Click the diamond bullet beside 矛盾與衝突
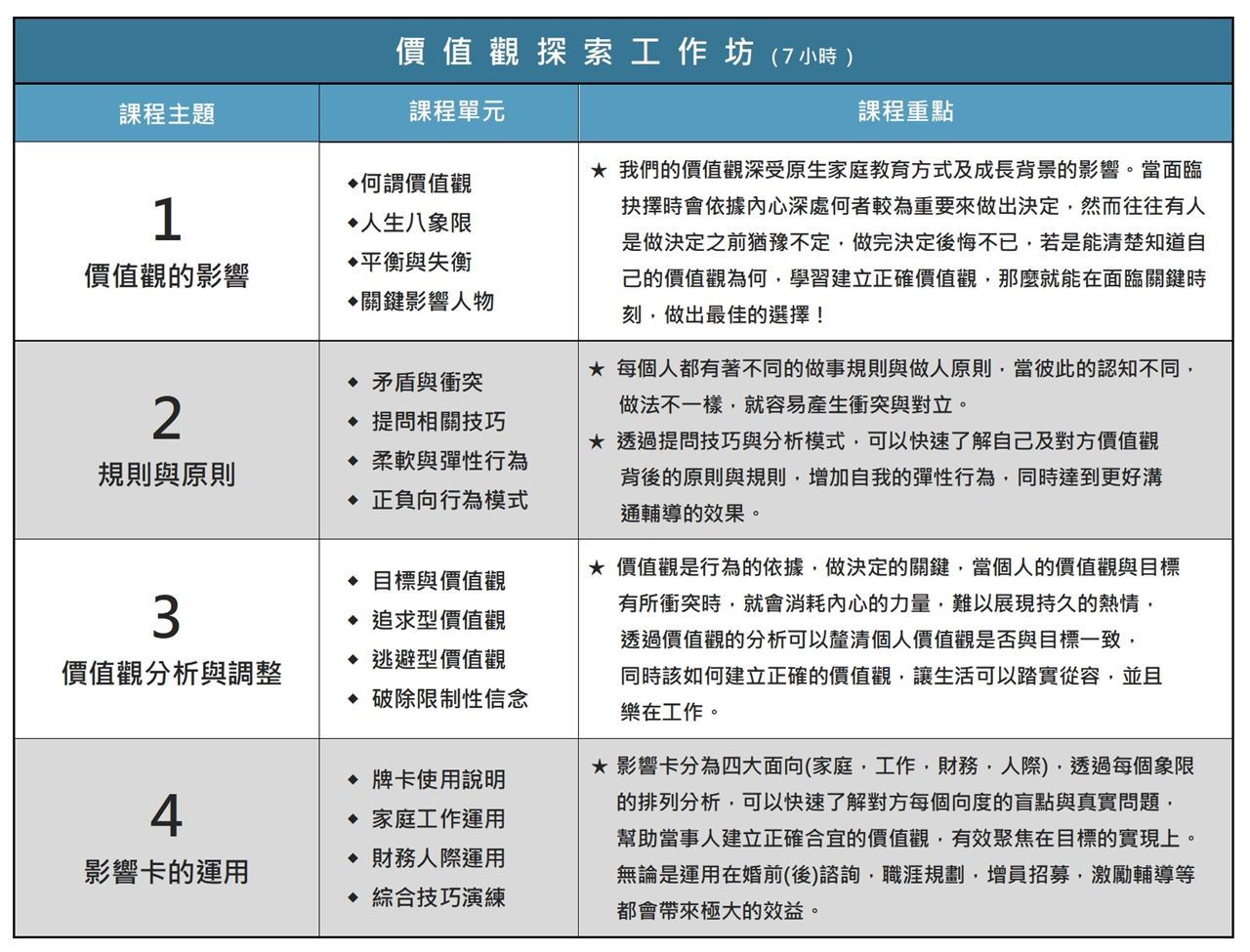The width and height of the screenshot is (1250, 952). coord(353,383)
